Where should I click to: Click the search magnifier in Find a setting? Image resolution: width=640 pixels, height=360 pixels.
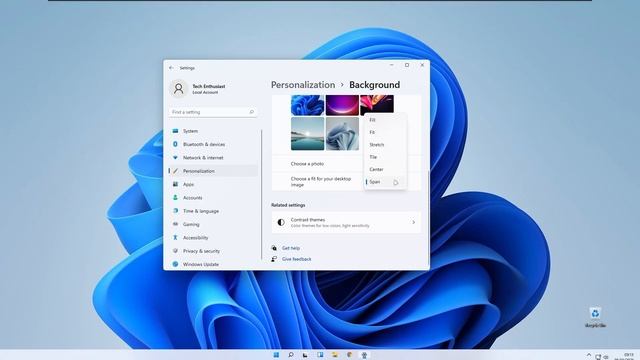pyautogui.click(x=251, y=112)
